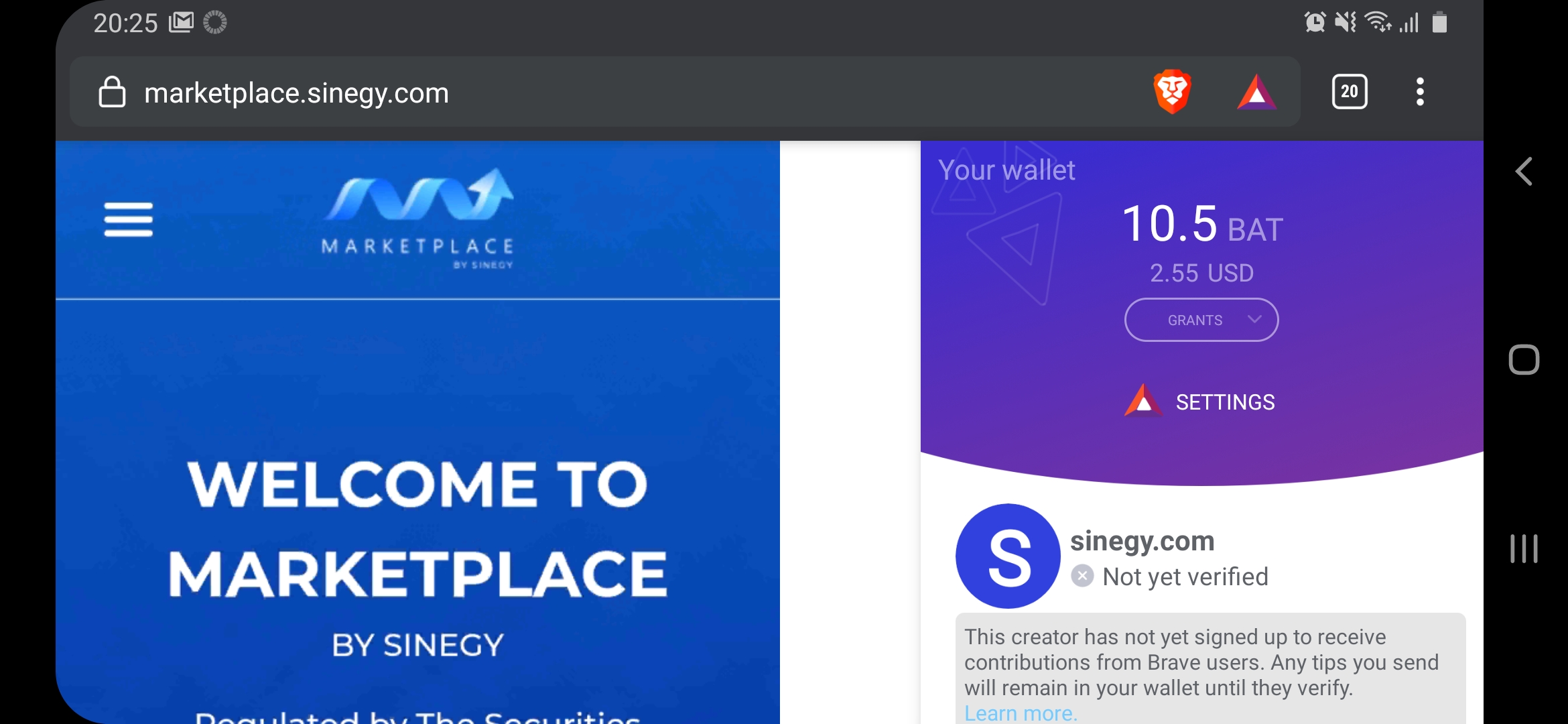Tap the Your wallet heading
Image resolution: width=1568 pixels, height=724 pixels.
1006,170
